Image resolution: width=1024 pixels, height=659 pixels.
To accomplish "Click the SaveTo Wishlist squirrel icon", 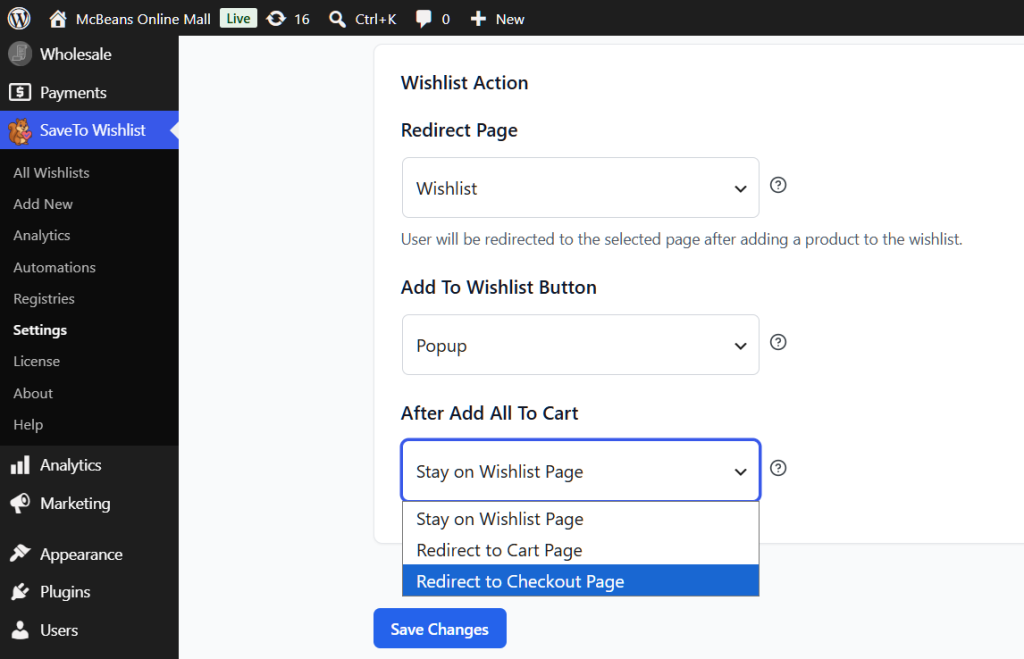I will (x=20, y=131).
